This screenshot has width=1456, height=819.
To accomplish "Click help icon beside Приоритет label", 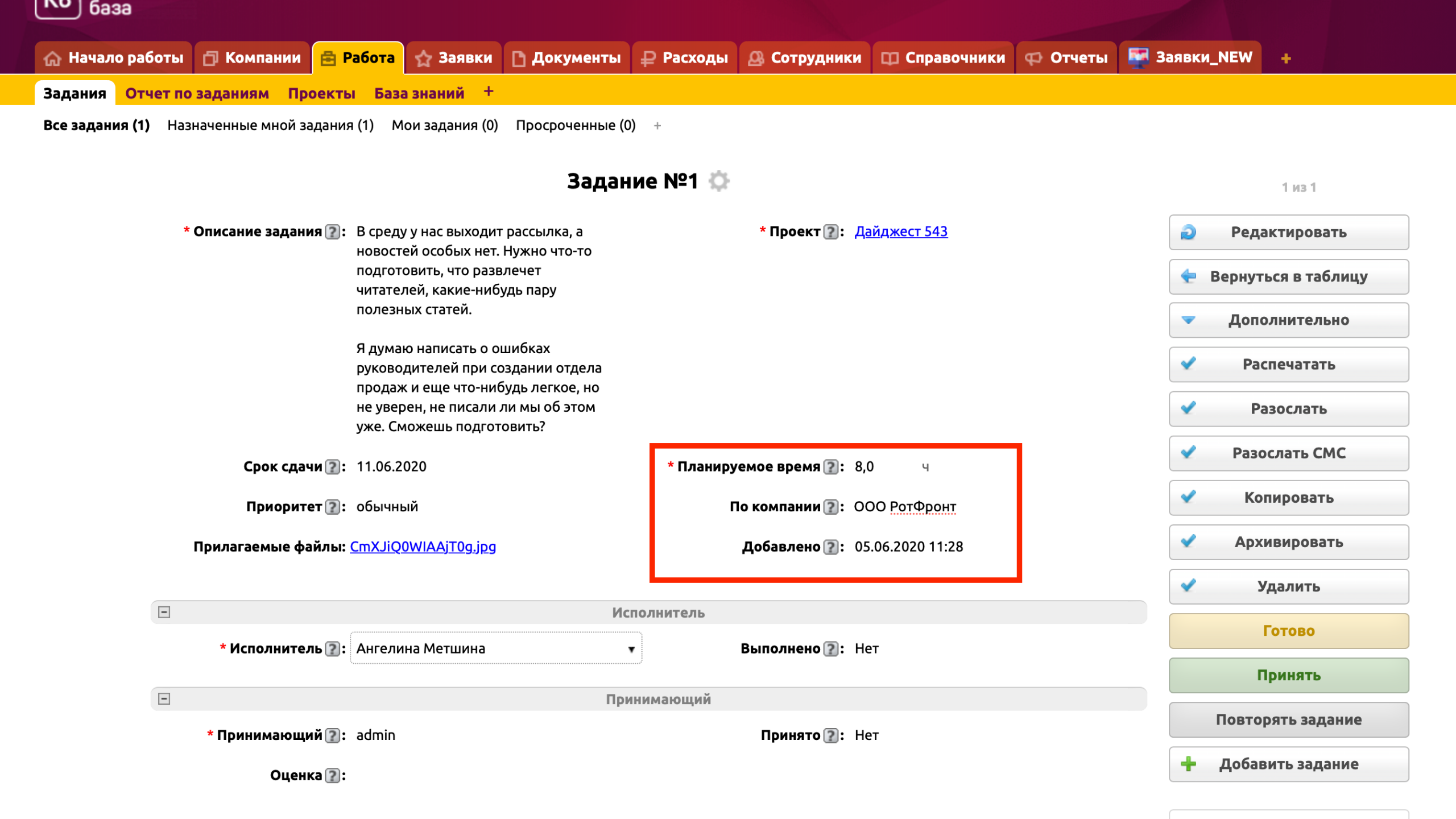I will coord(332,507).
